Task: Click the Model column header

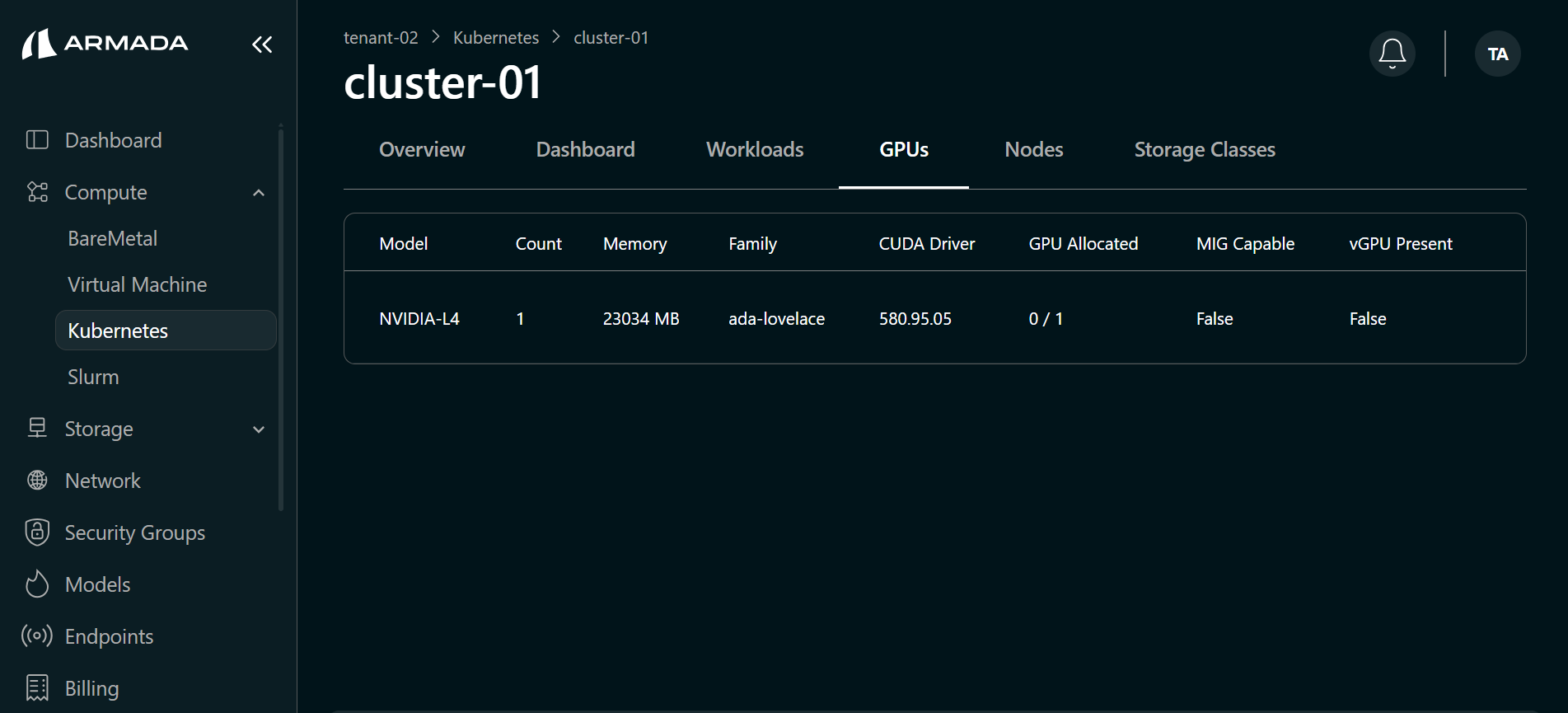Action: point(404,243)
